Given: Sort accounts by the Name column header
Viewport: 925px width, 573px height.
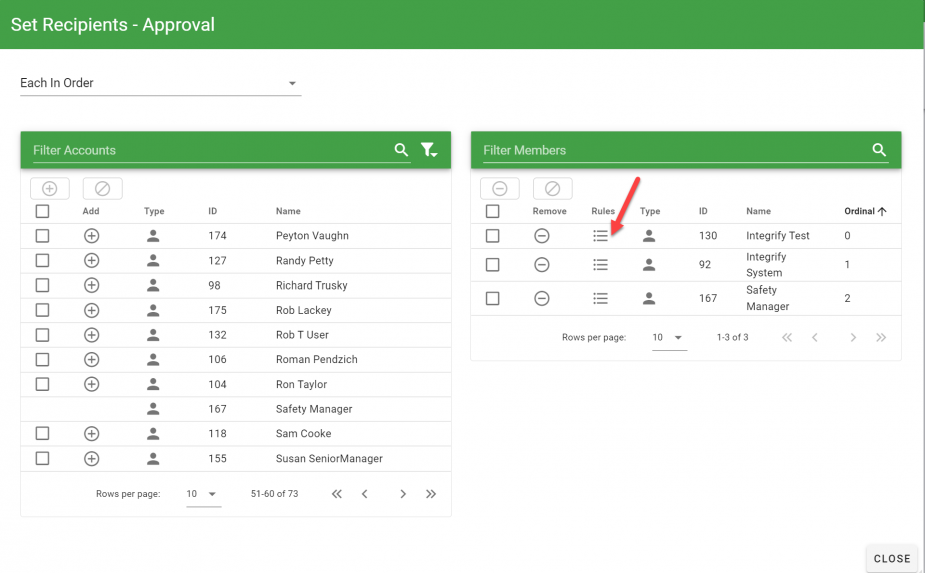Looking at the screenshot, I should click(x=288, y=211).
